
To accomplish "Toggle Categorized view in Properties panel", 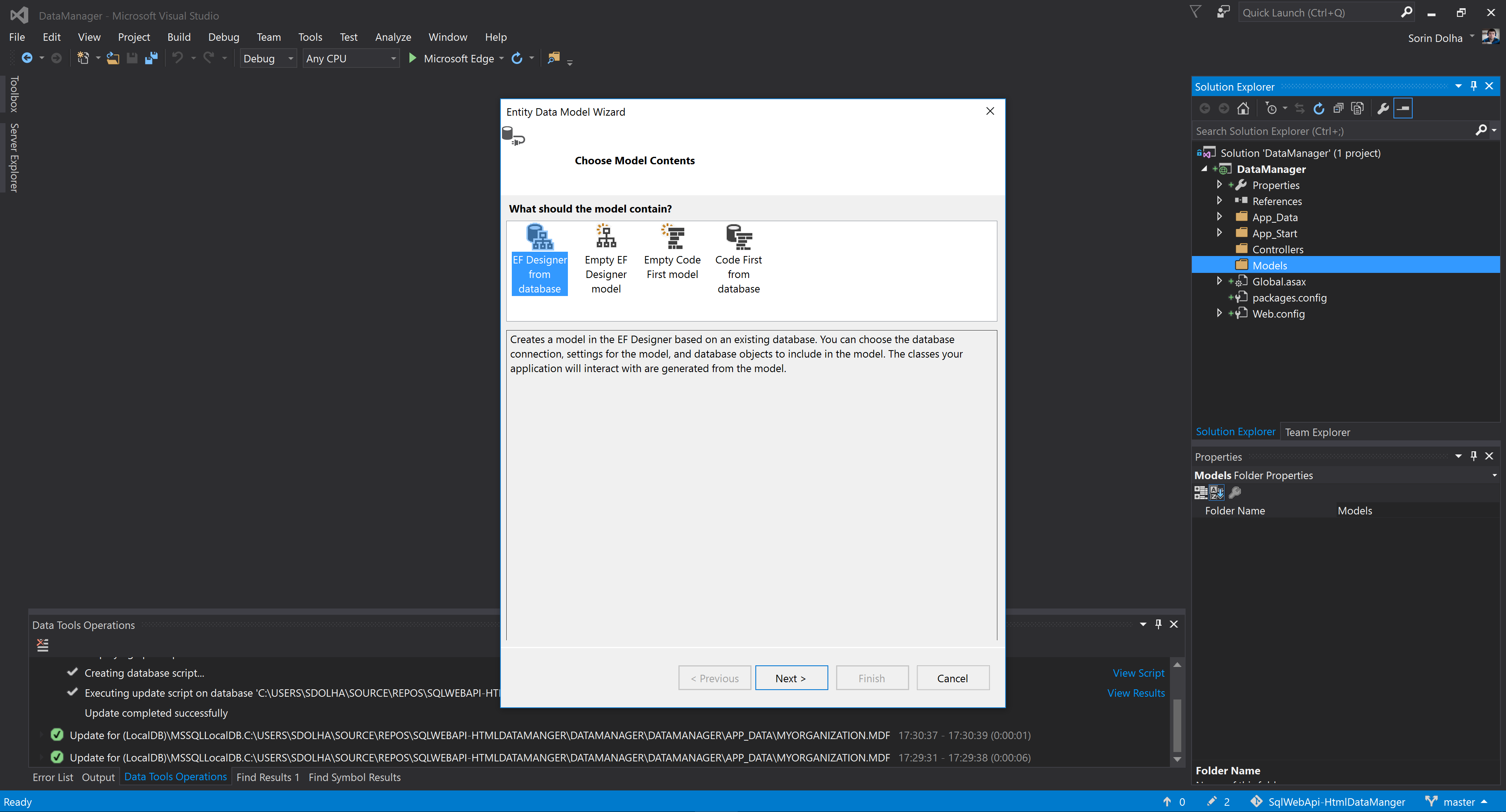I will click(x=1201, y=493).
